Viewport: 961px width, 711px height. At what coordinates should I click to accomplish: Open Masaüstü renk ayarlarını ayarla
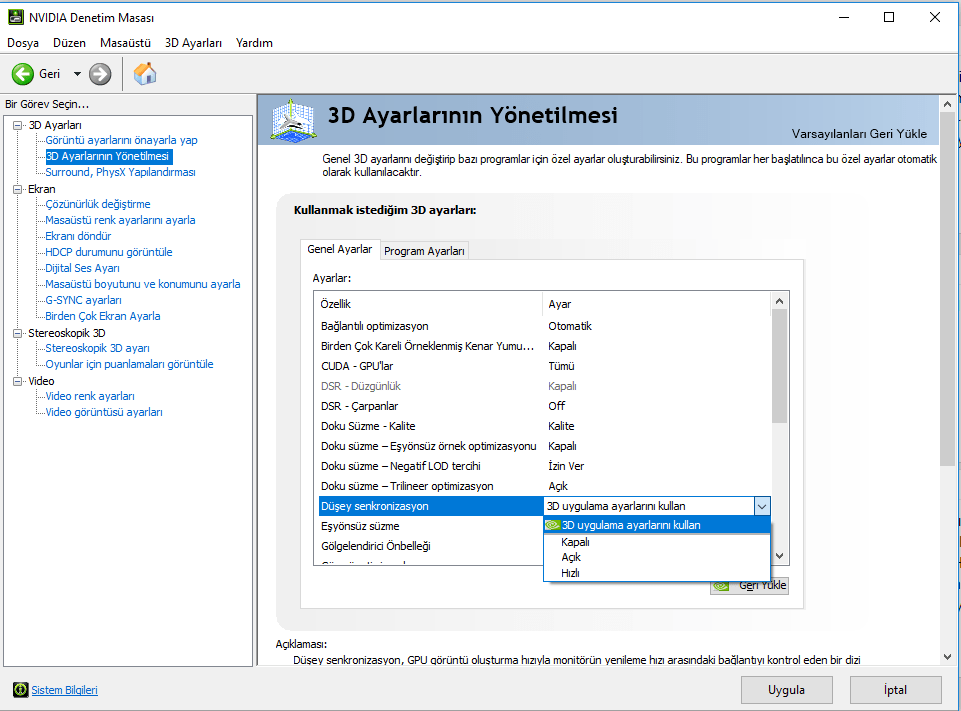pyautogui.click(x=120, y=220)
